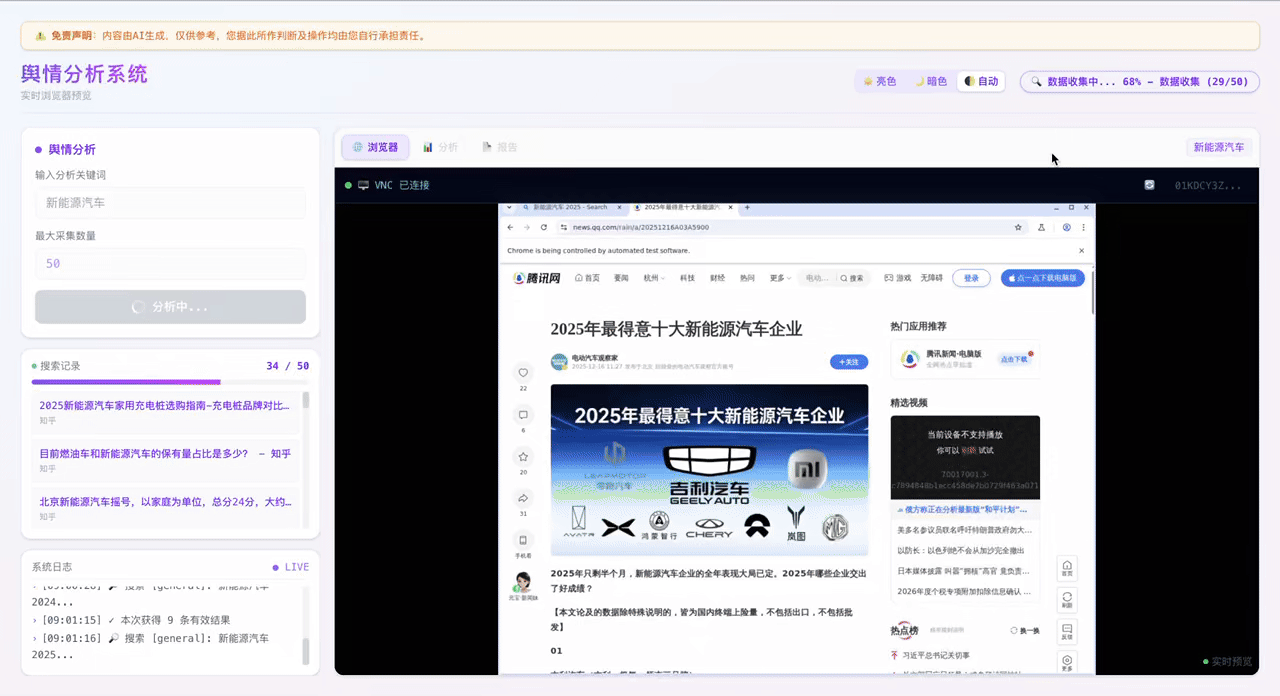
Task: Click the 登录 button
Action: (x=971, y=278)
